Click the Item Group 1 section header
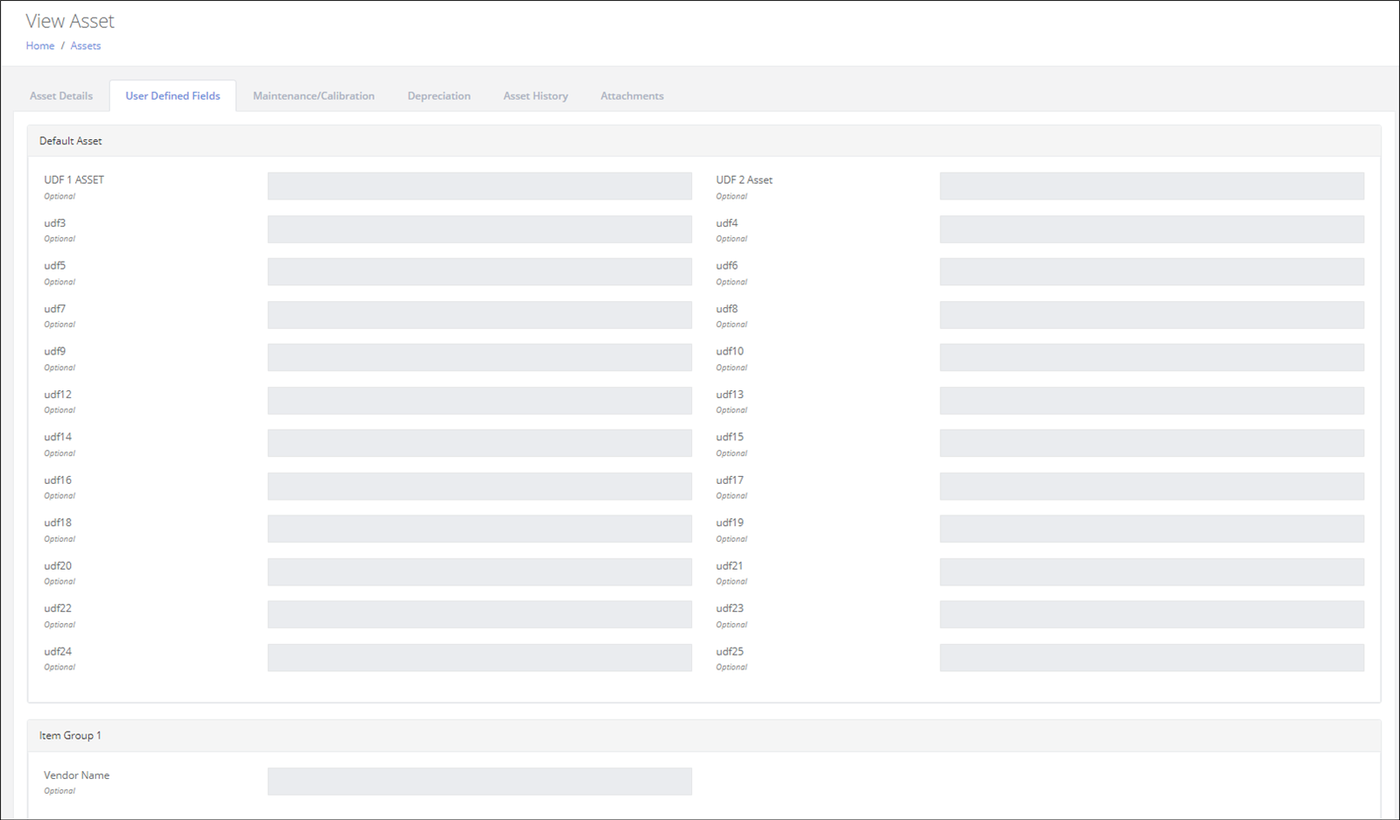This screenshot has width=1400, height=820. [x=704, y=736]
